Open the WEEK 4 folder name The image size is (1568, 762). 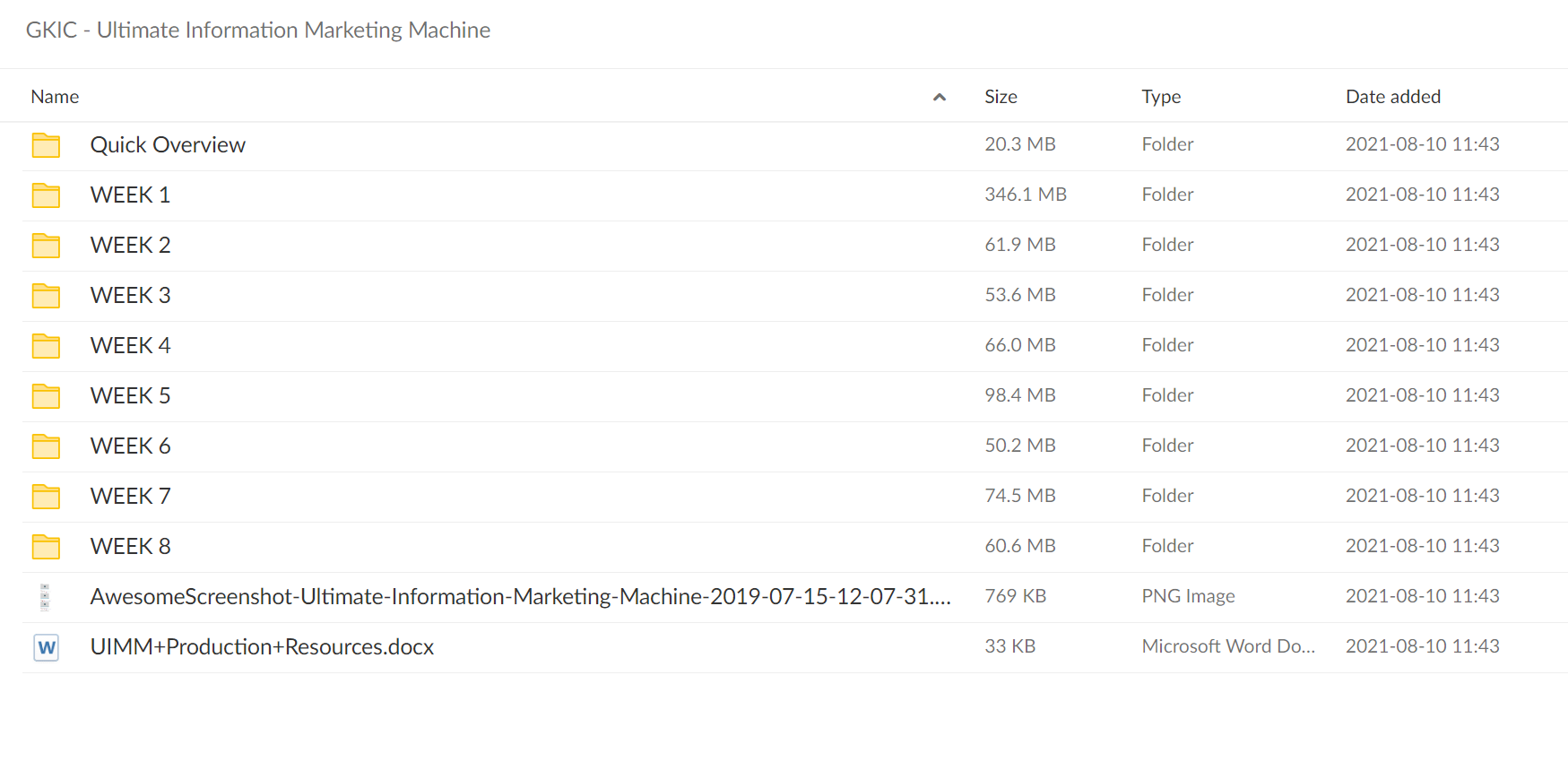tap(130, 346)
